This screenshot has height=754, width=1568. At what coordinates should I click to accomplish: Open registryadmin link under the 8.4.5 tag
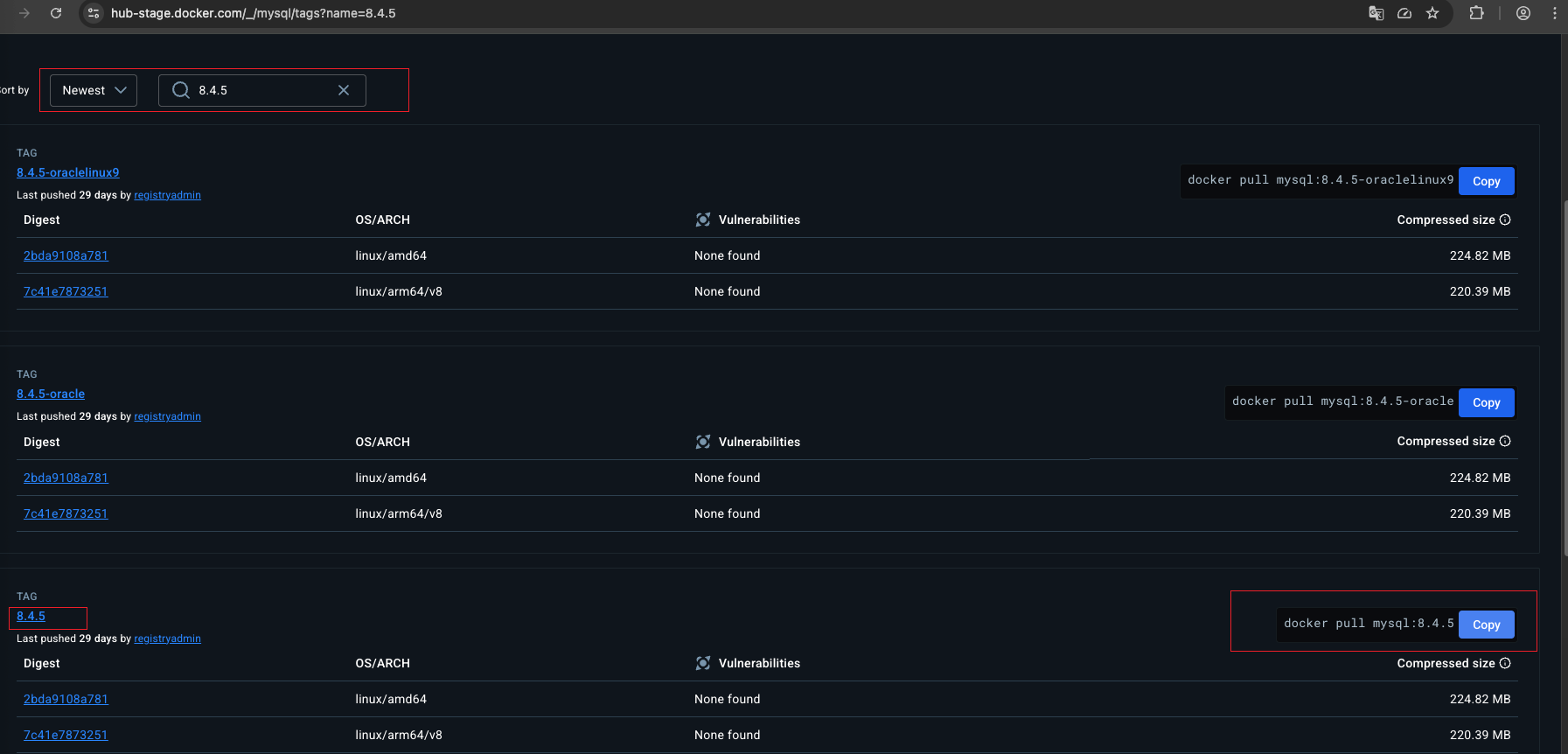point(167,639)
